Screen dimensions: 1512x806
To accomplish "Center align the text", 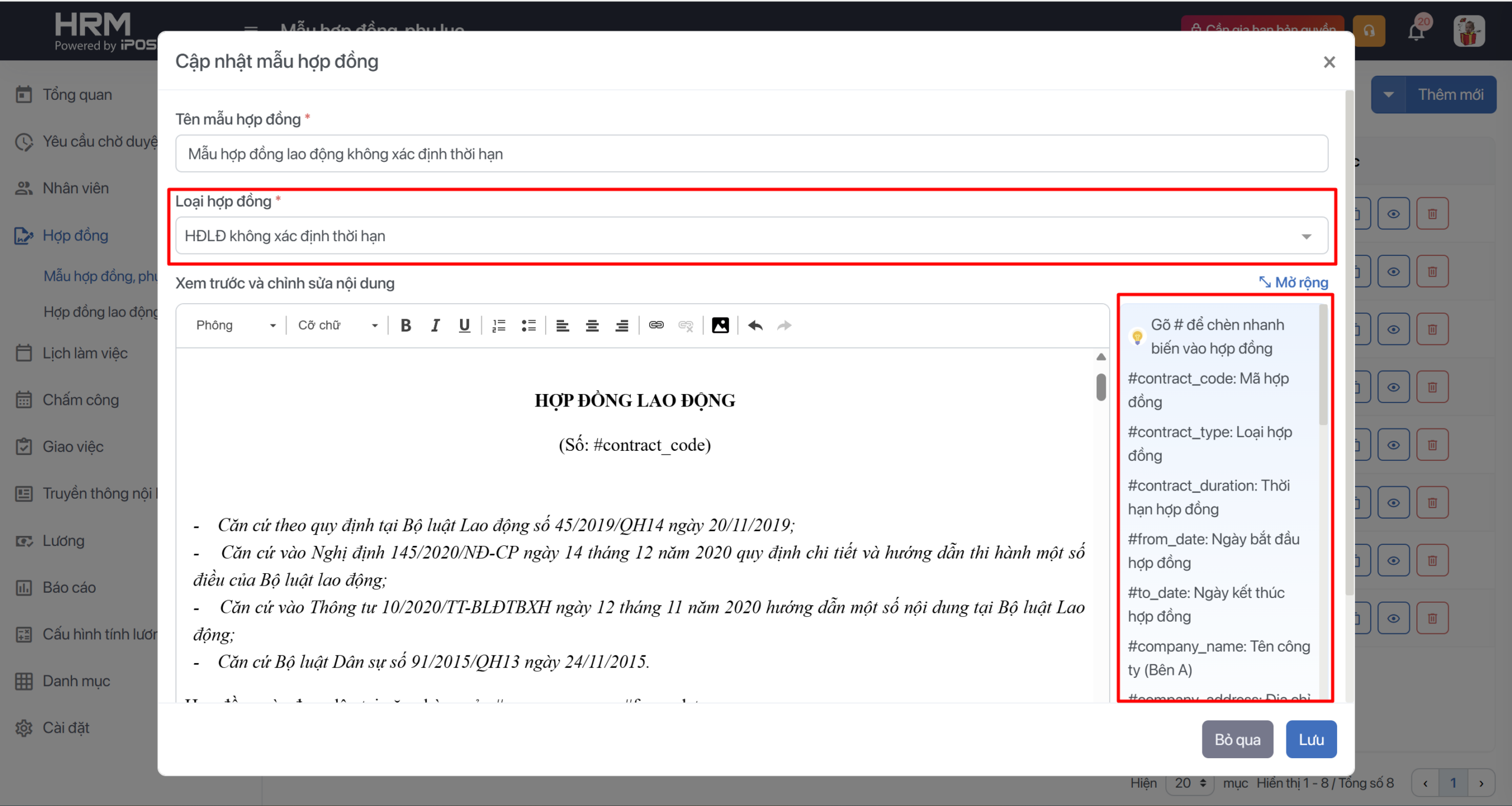I will (592, 326).
